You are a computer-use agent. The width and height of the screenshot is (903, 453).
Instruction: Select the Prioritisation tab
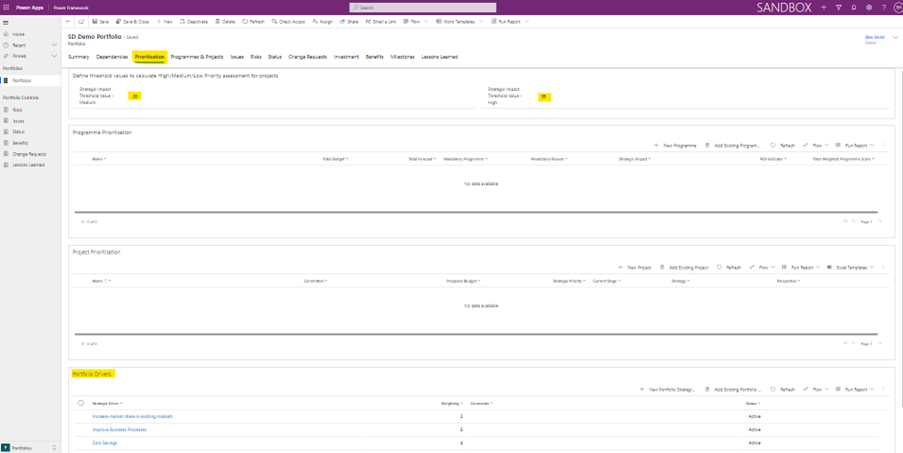(150, 57)
